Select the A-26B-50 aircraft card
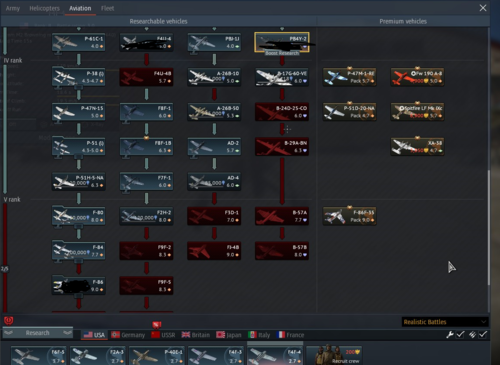Screen dimensions: 500x365 point(214,112)
